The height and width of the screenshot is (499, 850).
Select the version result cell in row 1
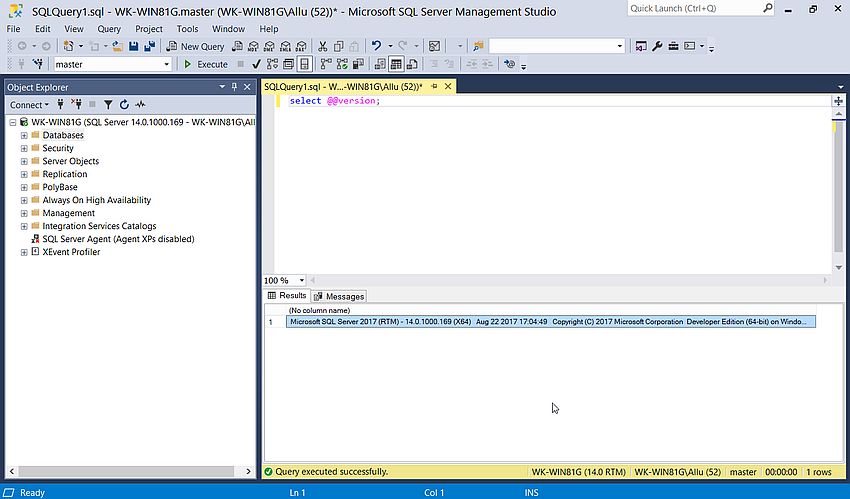click(551, 322)
